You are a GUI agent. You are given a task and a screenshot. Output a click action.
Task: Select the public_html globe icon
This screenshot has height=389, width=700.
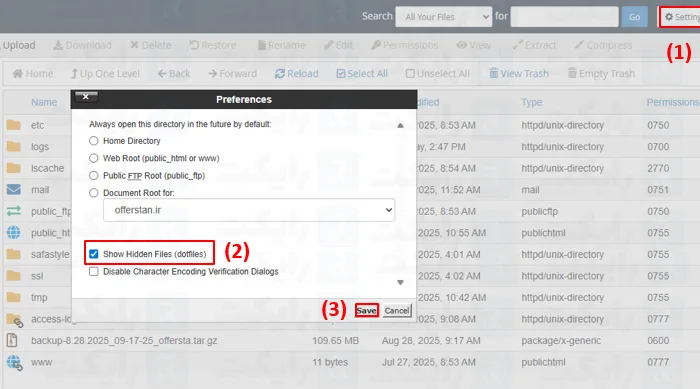coord(13,233)
